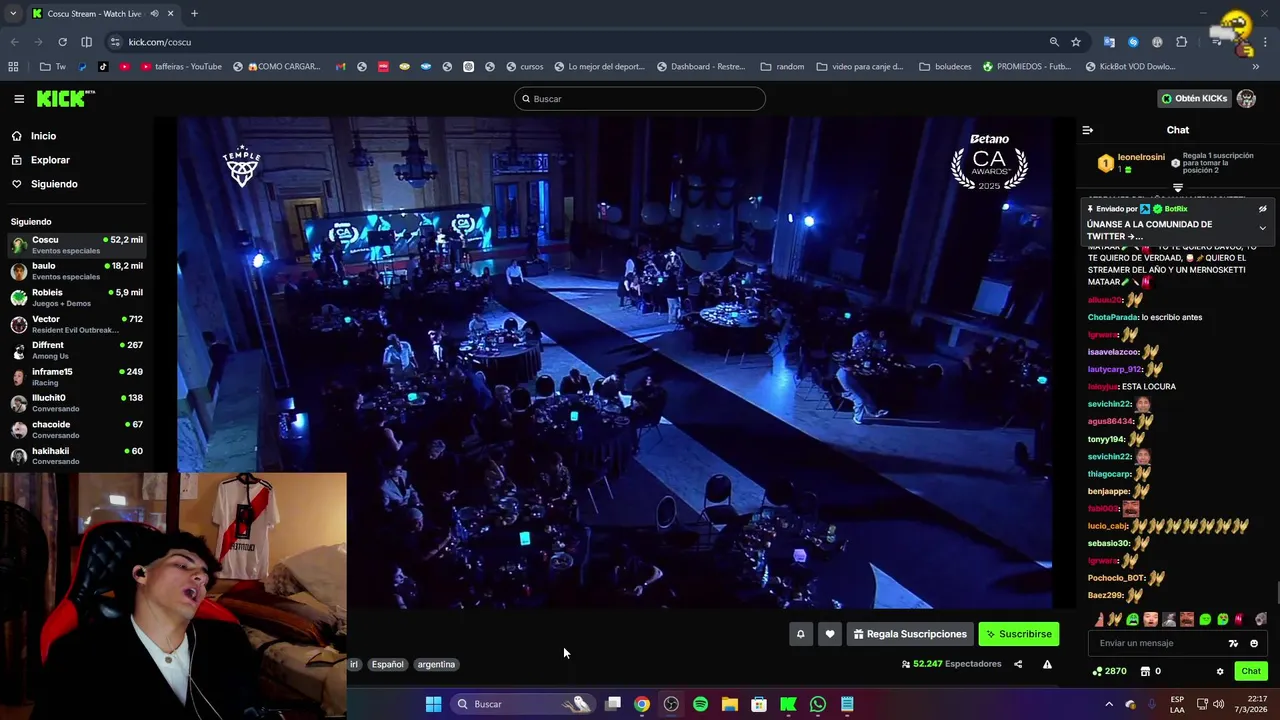The width and height of the screenshot is (1280, 720).
Task: Reload the page
Action: (62, 42)
